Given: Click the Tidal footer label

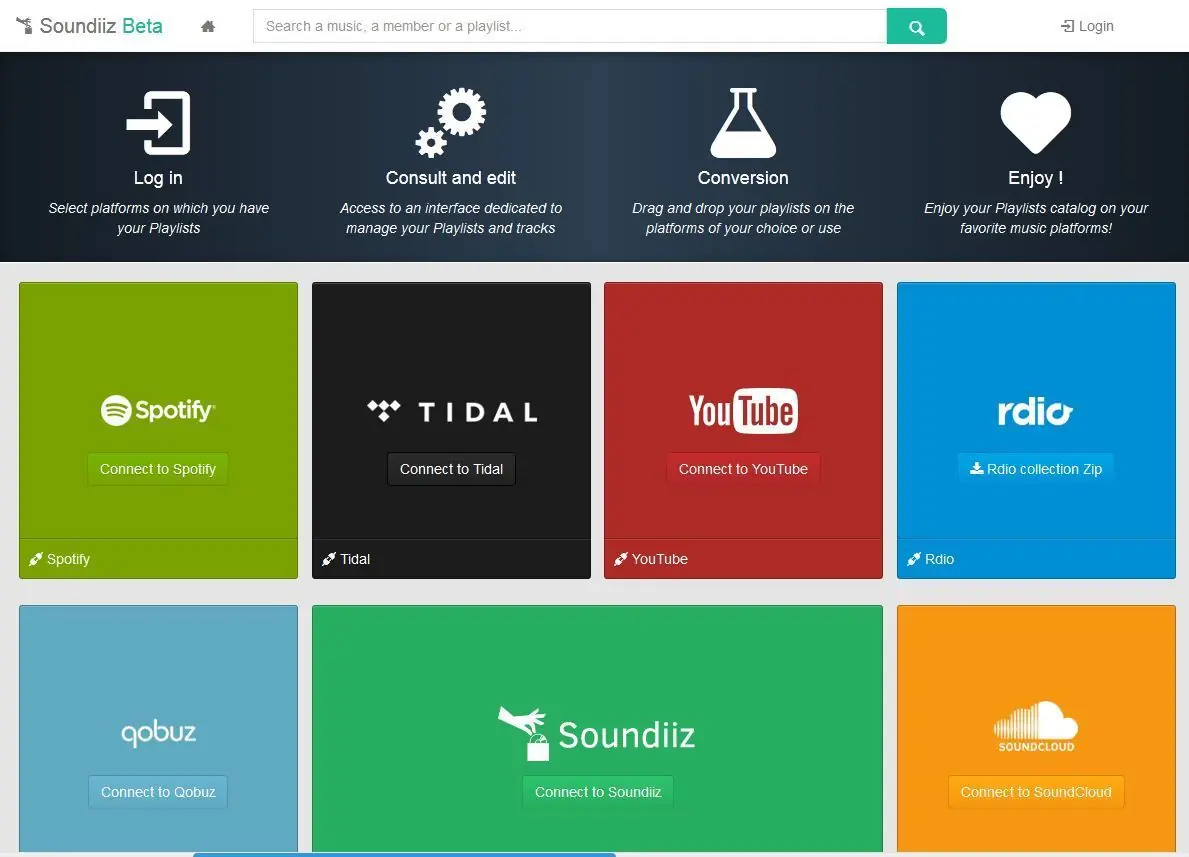Looking at the screenshot, I should tap(355, 559).
